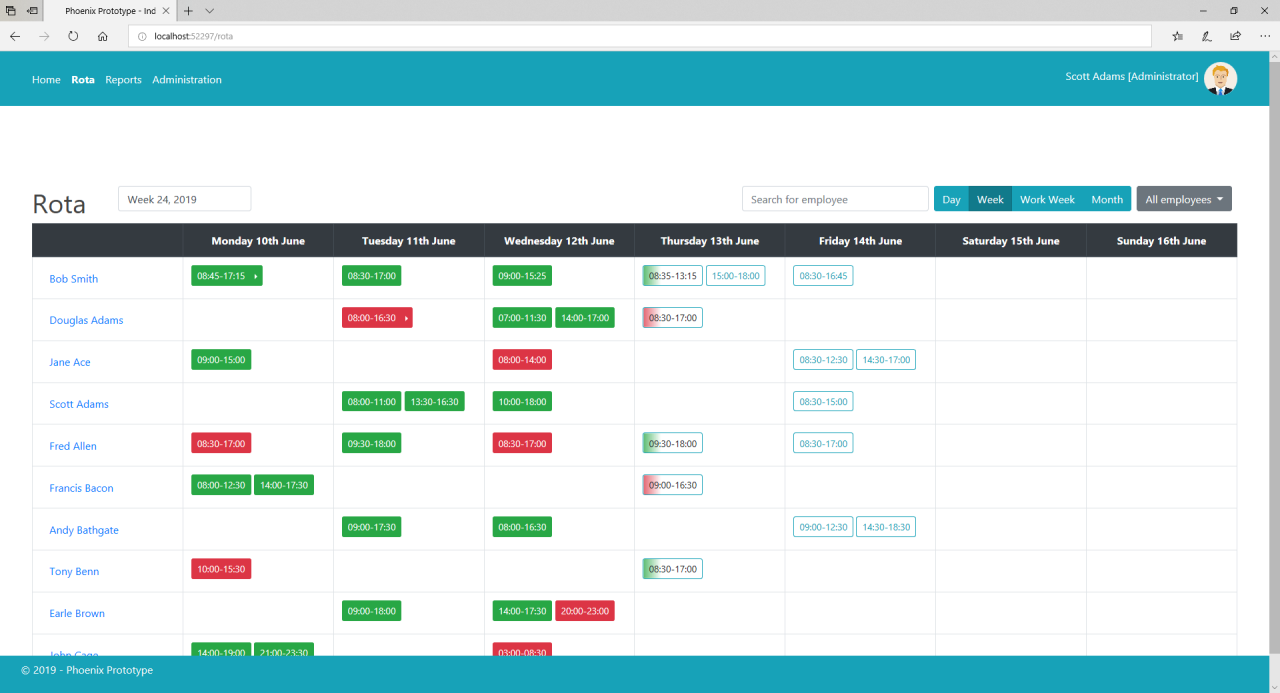The width and height of the screenshot is (1280, 693).
Task: Expand the All employees dropdown
Action: (1184, 199)
